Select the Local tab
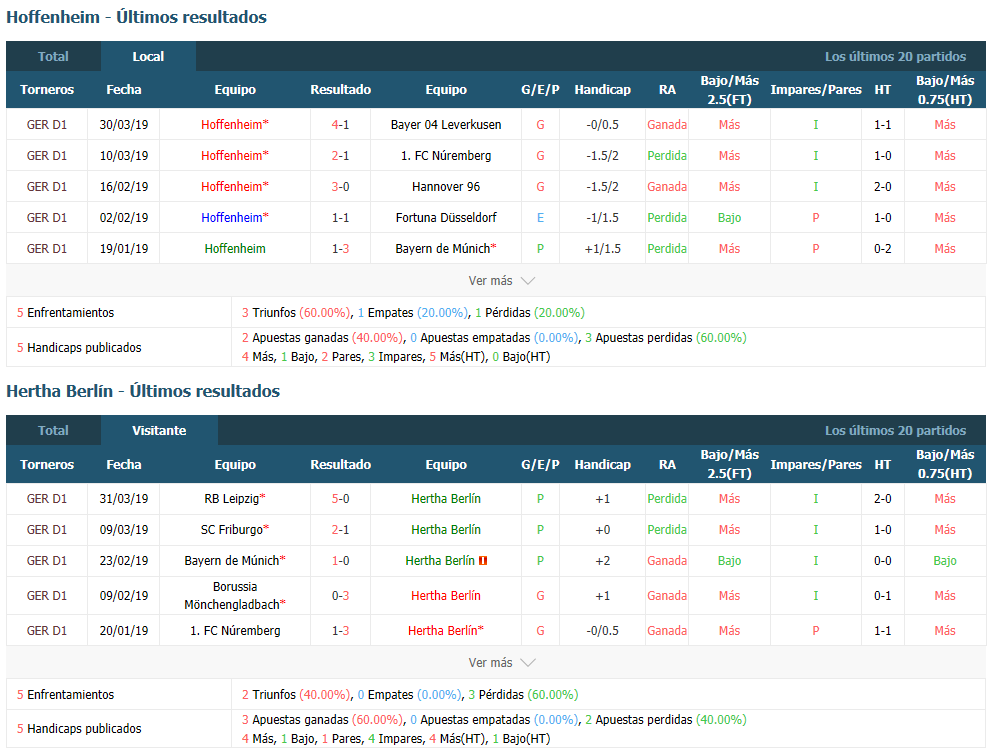This screenshot has height=752, width=996. click(x=148, y=57)
